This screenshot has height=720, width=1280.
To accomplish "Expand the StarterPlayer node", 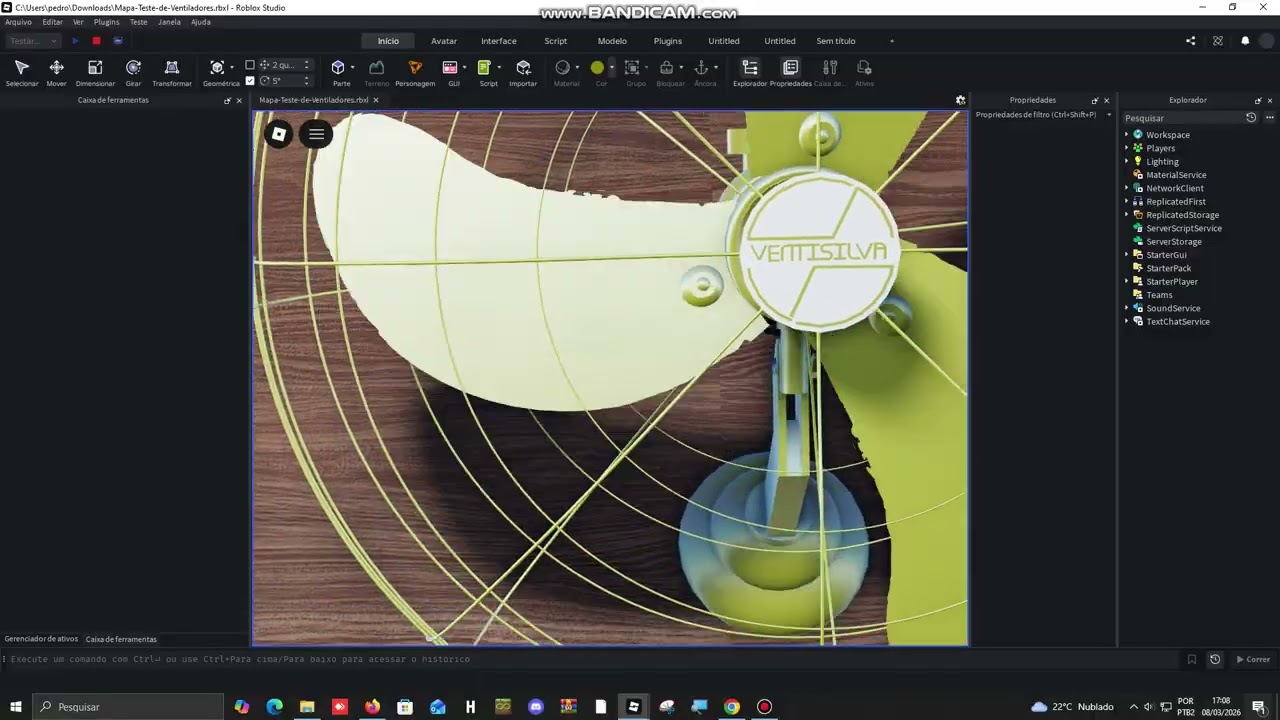I will point(1126,281).
